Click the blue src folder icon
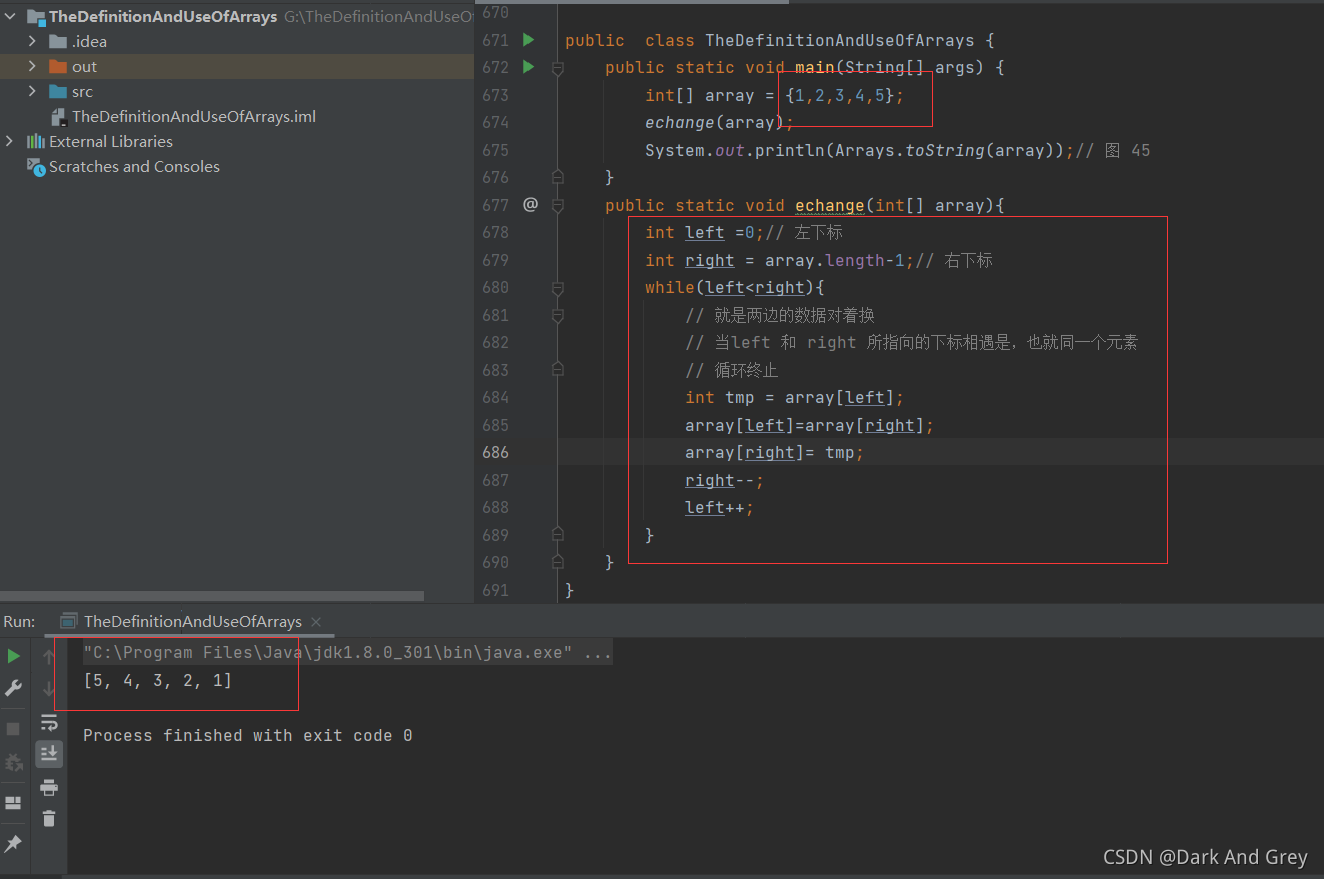The image size is (1324, 879). (x=58, y=92)
